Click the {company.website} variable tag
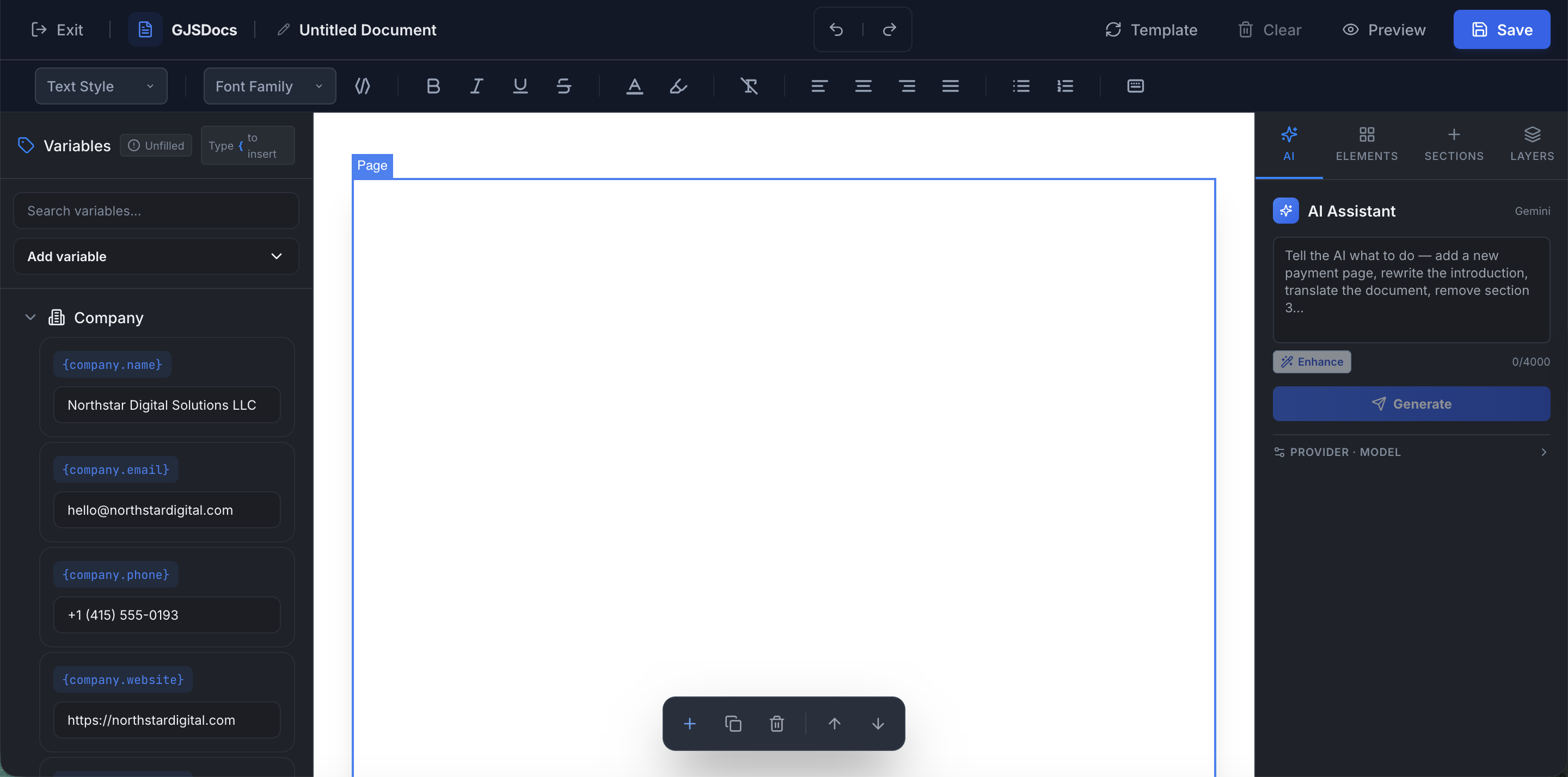 pyautogui.click(x=123, y=679)
